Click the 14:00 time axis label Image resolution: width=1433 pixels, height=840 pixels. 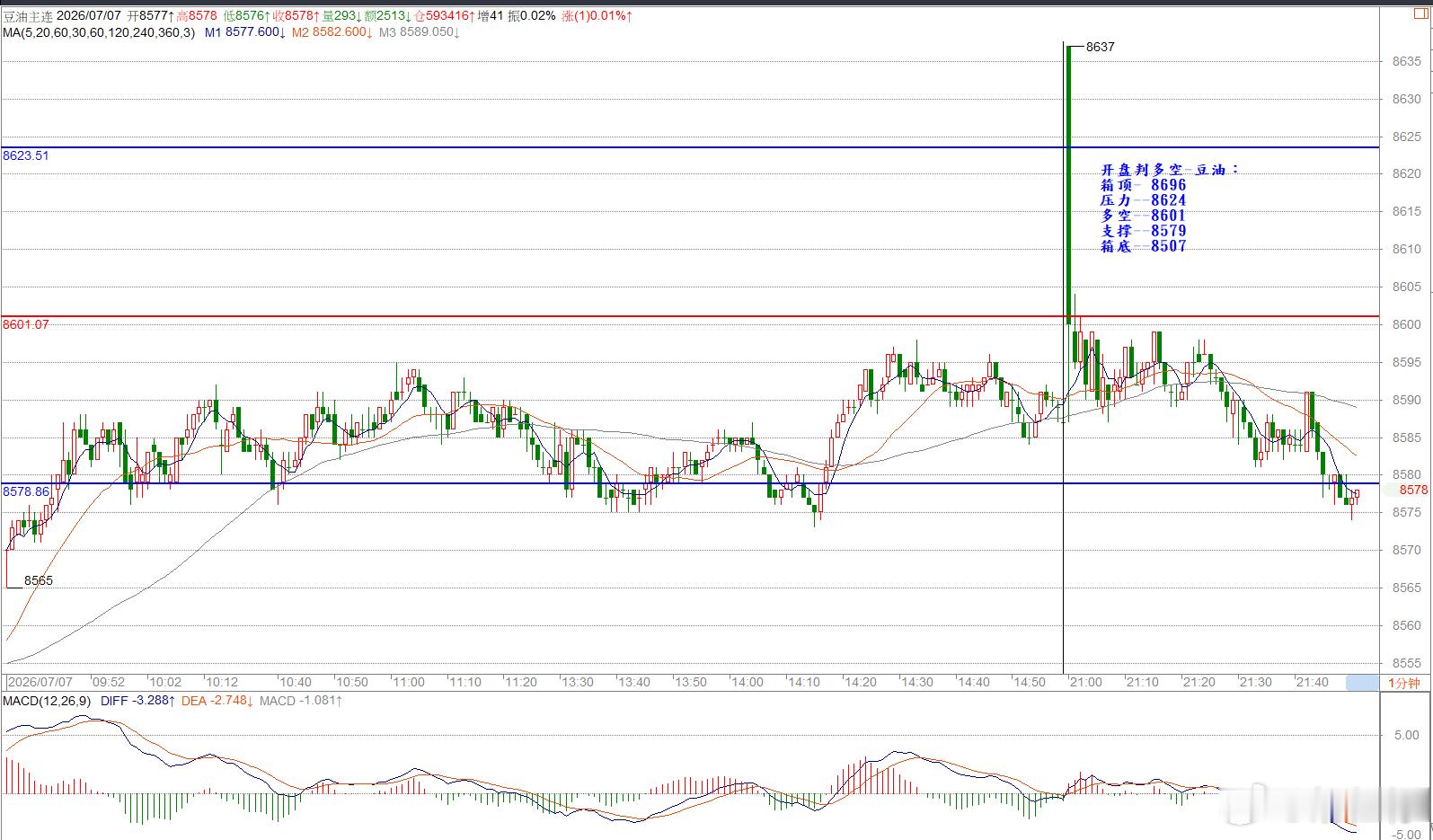pyautogui.click(x=747, y=683)
